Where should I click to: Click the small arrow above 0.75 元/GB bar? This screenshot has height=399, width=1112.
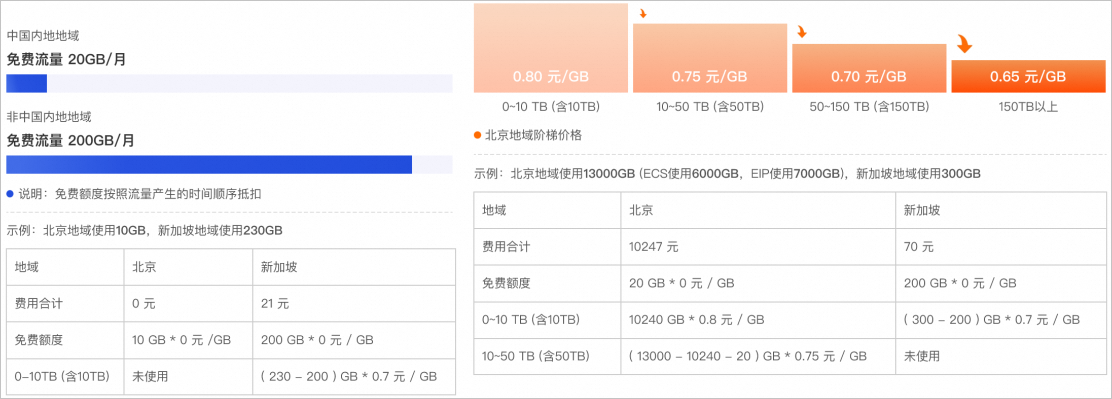pos(643,13)
